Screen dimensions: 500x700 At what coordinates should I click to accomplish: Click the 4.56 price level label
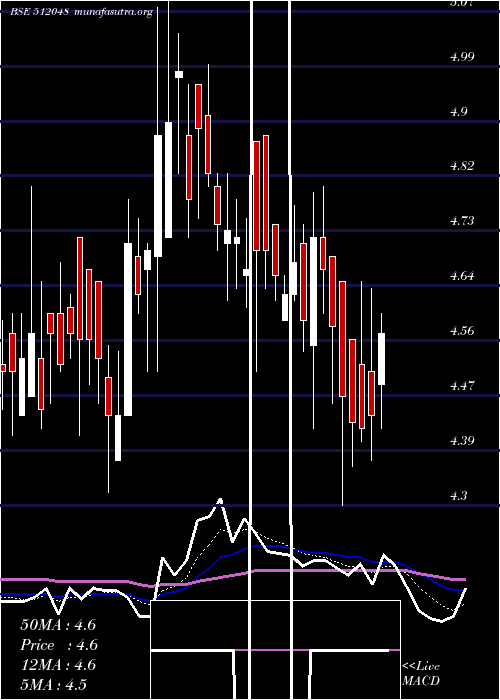tap(462, 331)
